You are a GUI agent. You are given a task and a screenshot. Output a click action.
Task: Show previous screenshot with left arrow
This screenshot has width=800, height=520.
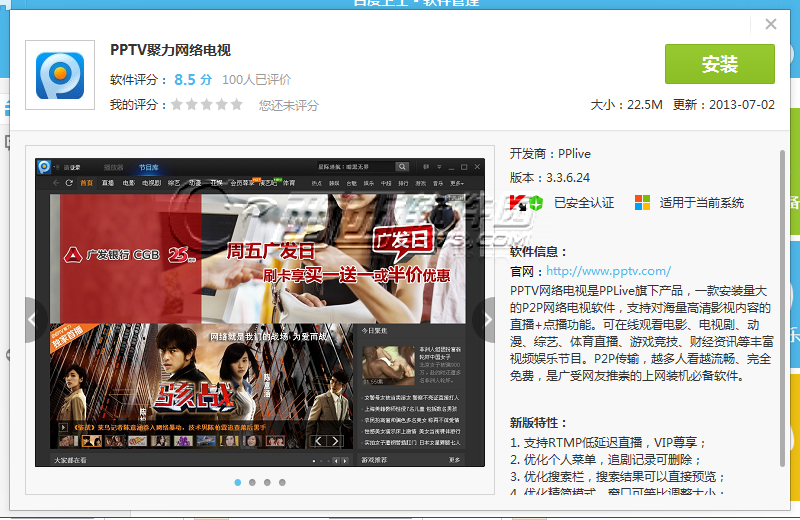[x=36, y=320]
